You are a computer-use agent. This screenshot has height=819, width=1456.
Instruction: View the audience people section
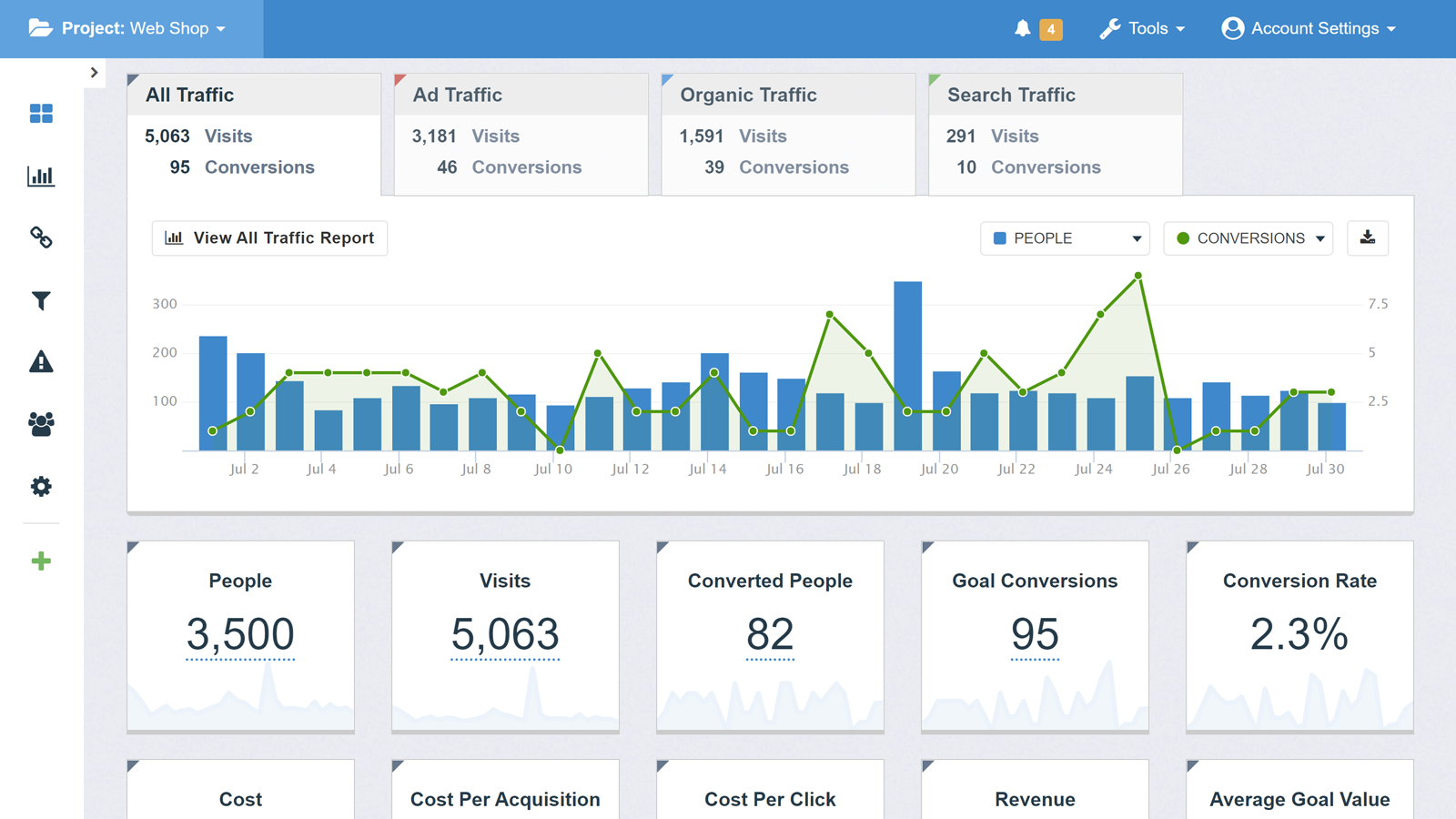(x=41, y=424)
